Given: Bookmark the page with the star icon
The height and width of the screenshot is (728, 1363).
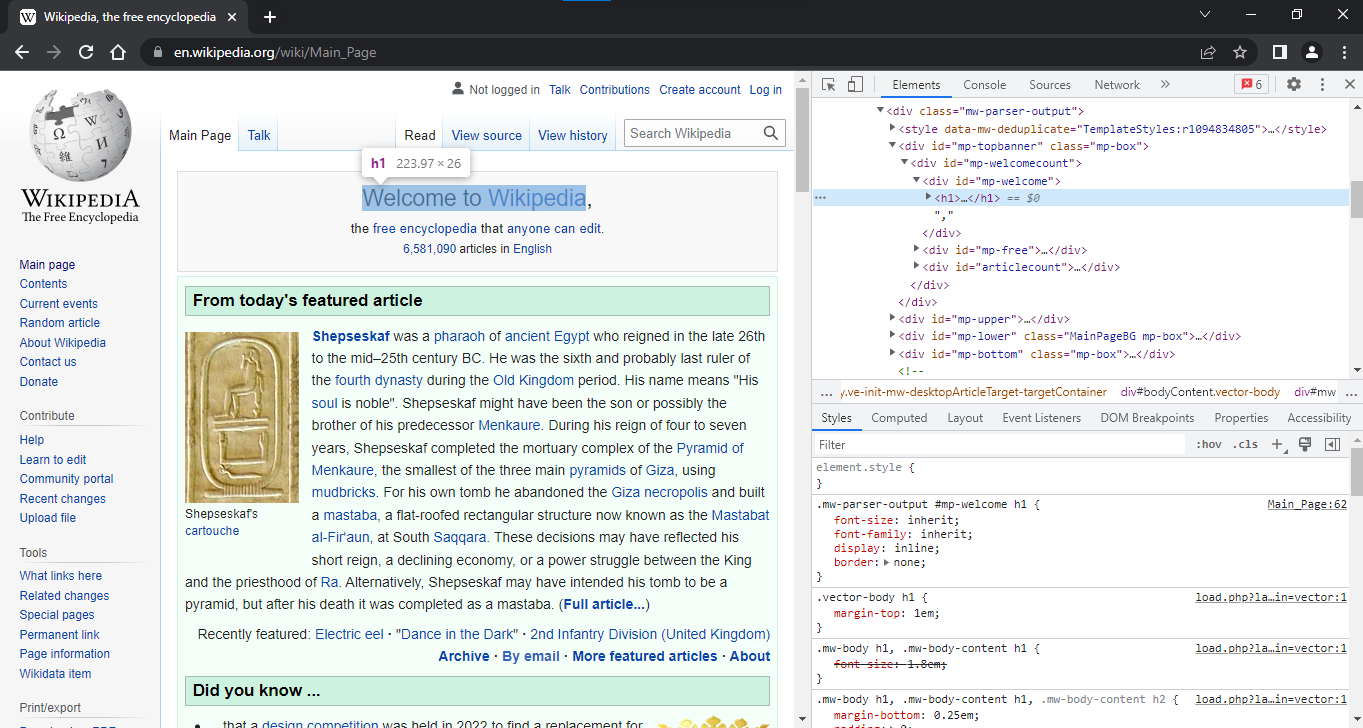Looking at the screenshot, I should tap(1240, 51).
